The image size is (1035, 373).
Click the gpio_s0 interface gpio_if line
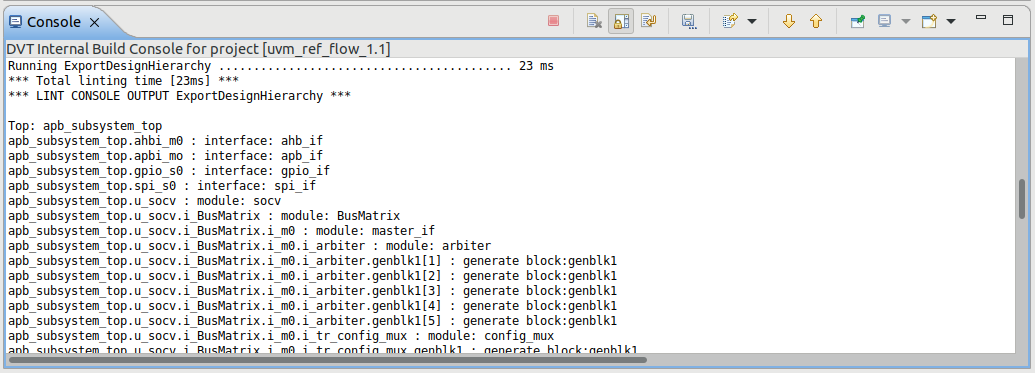pyautogui.click(x=169, y=171)
